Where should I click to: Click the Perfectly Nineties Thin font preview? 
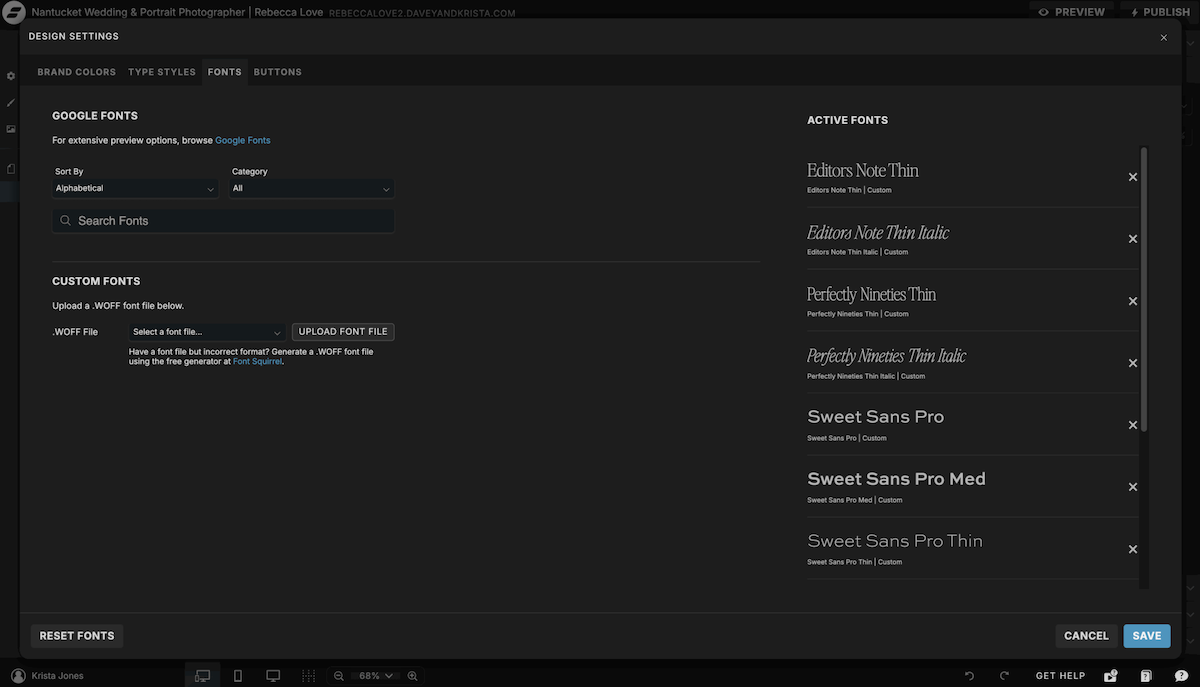coord(871,295)
